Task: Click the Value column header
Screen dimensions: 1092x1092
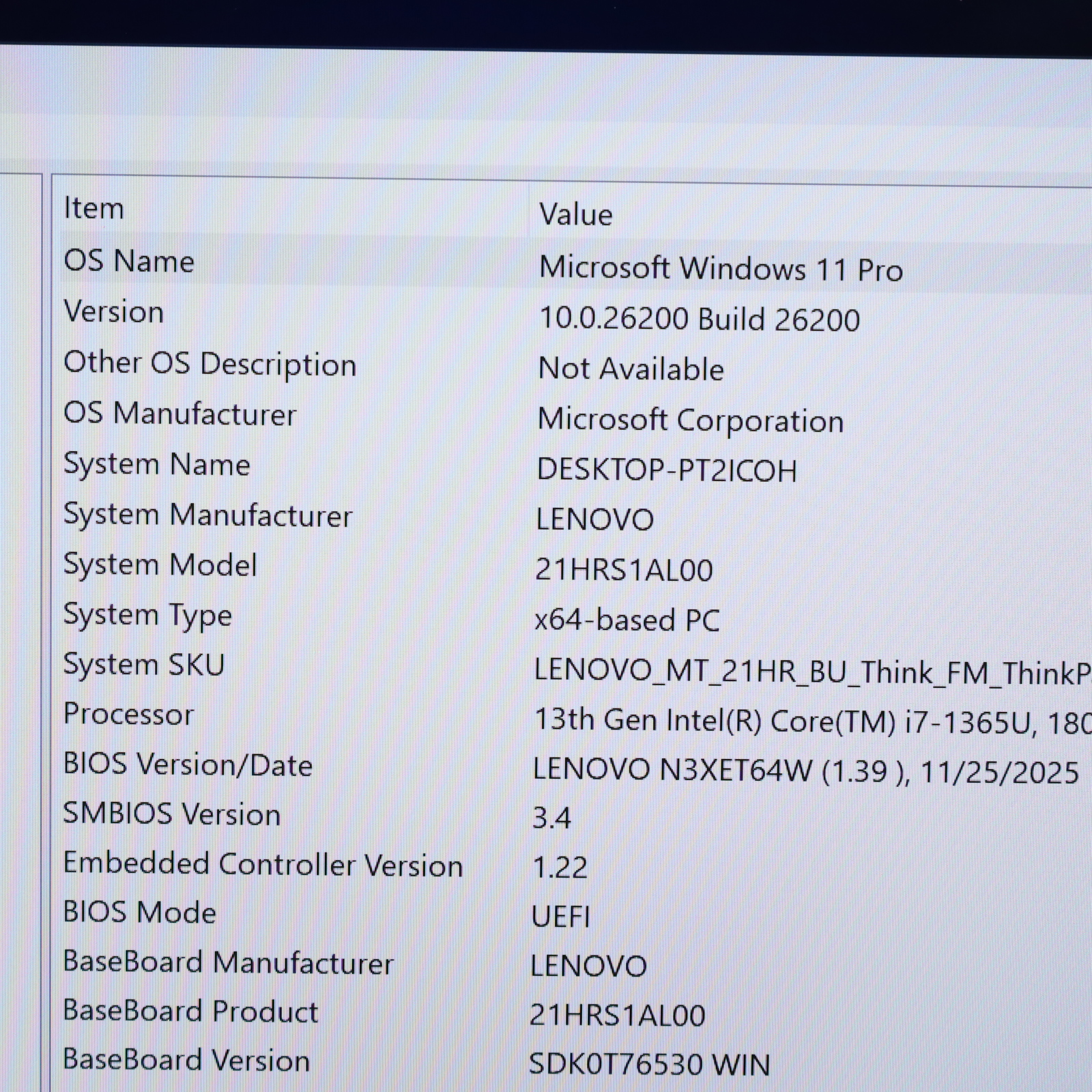Action: 575,214
